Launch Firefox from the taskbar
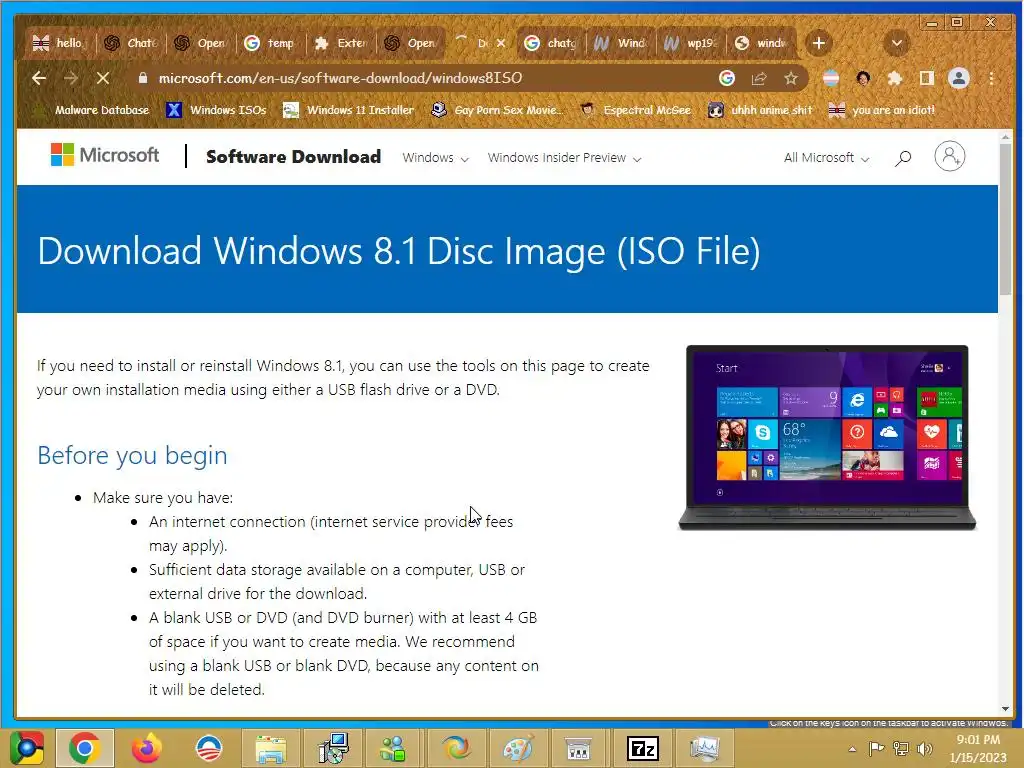Viewport: 1024px width, 768px height. (146, 748)
